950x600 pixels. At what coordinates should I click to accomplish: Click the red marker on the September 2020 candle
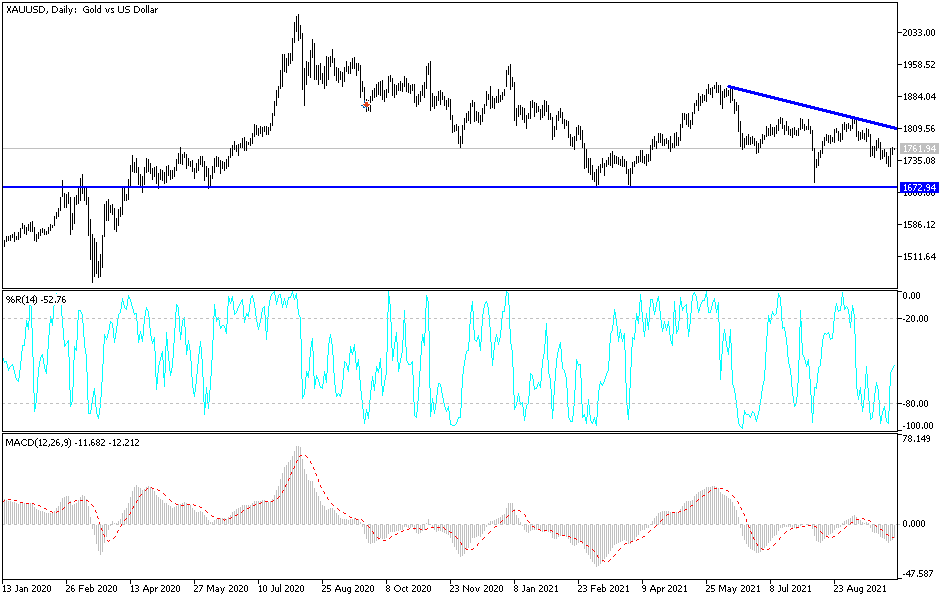pyautogui.click(x=367, y=105)
